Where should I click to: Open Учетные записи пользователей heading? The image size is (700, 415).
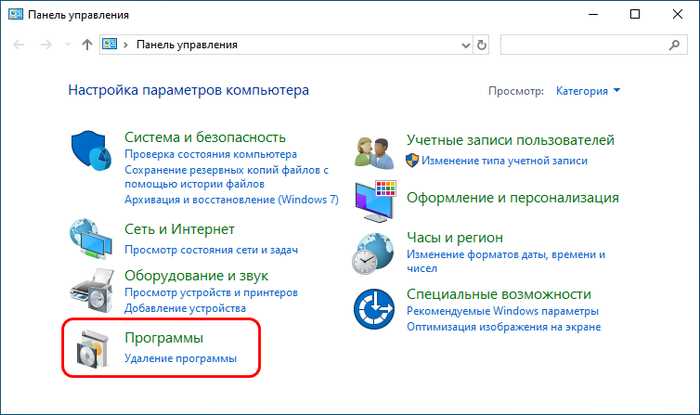[x=510, y=140]
